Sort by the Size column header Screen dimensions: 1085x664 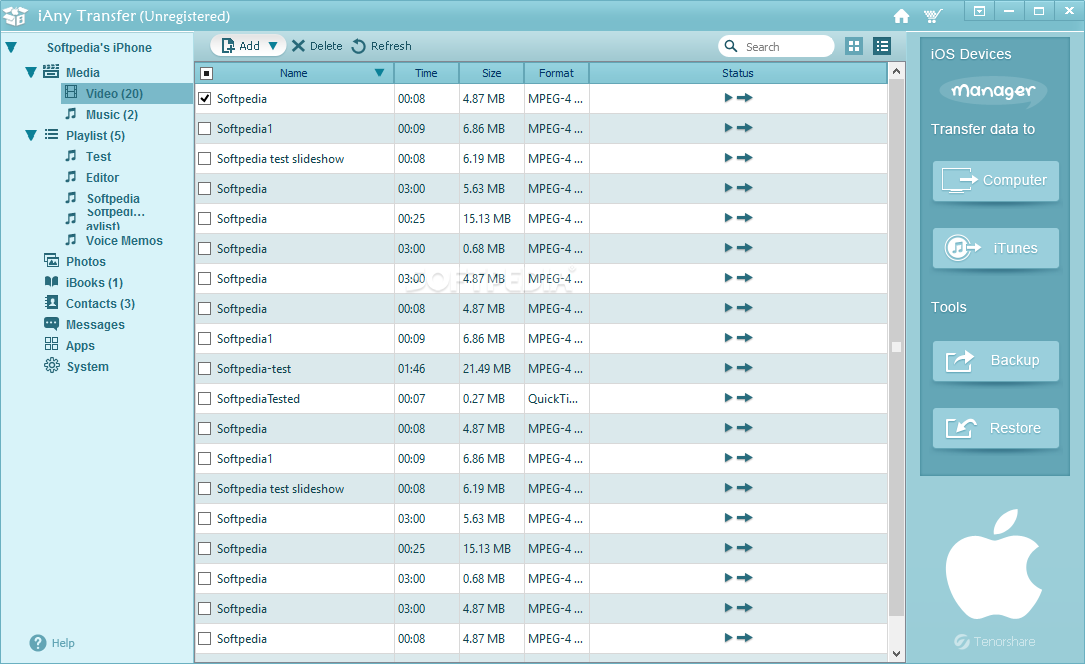pos(491,73)
